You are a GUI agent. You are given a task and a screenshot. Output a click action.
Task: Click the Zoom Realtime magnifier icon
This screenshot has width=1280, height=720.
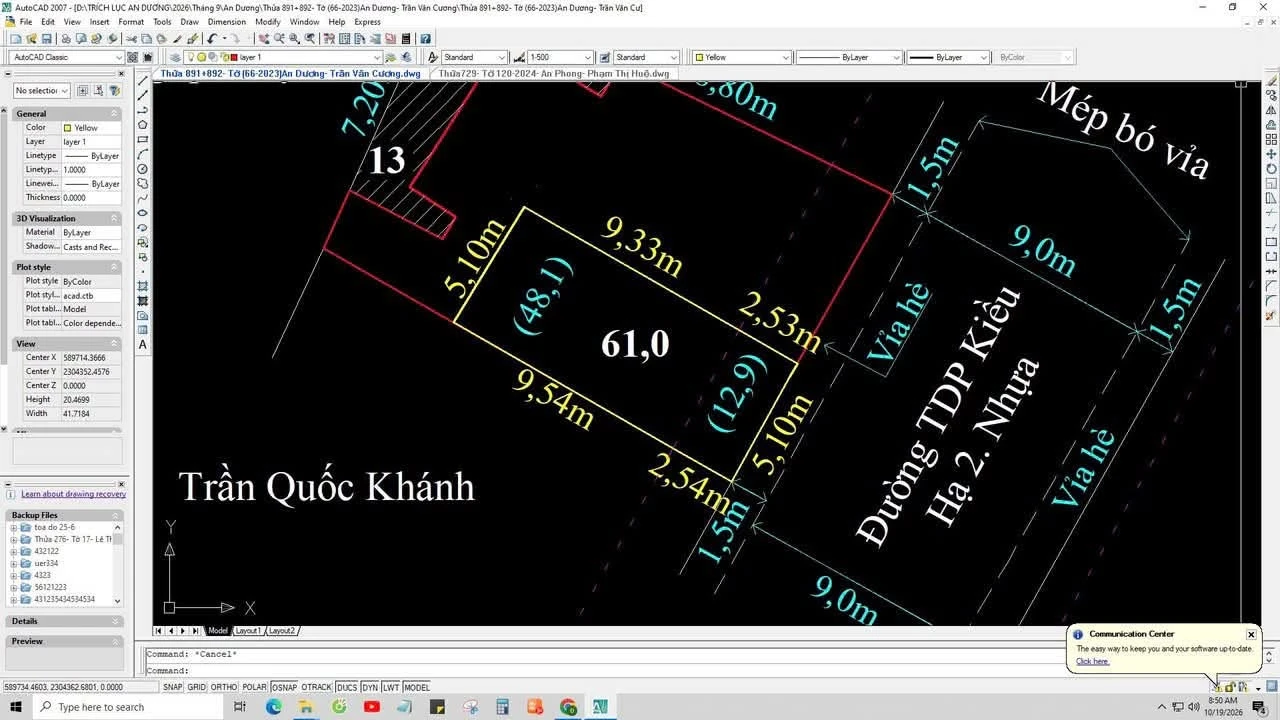[279, 39]
